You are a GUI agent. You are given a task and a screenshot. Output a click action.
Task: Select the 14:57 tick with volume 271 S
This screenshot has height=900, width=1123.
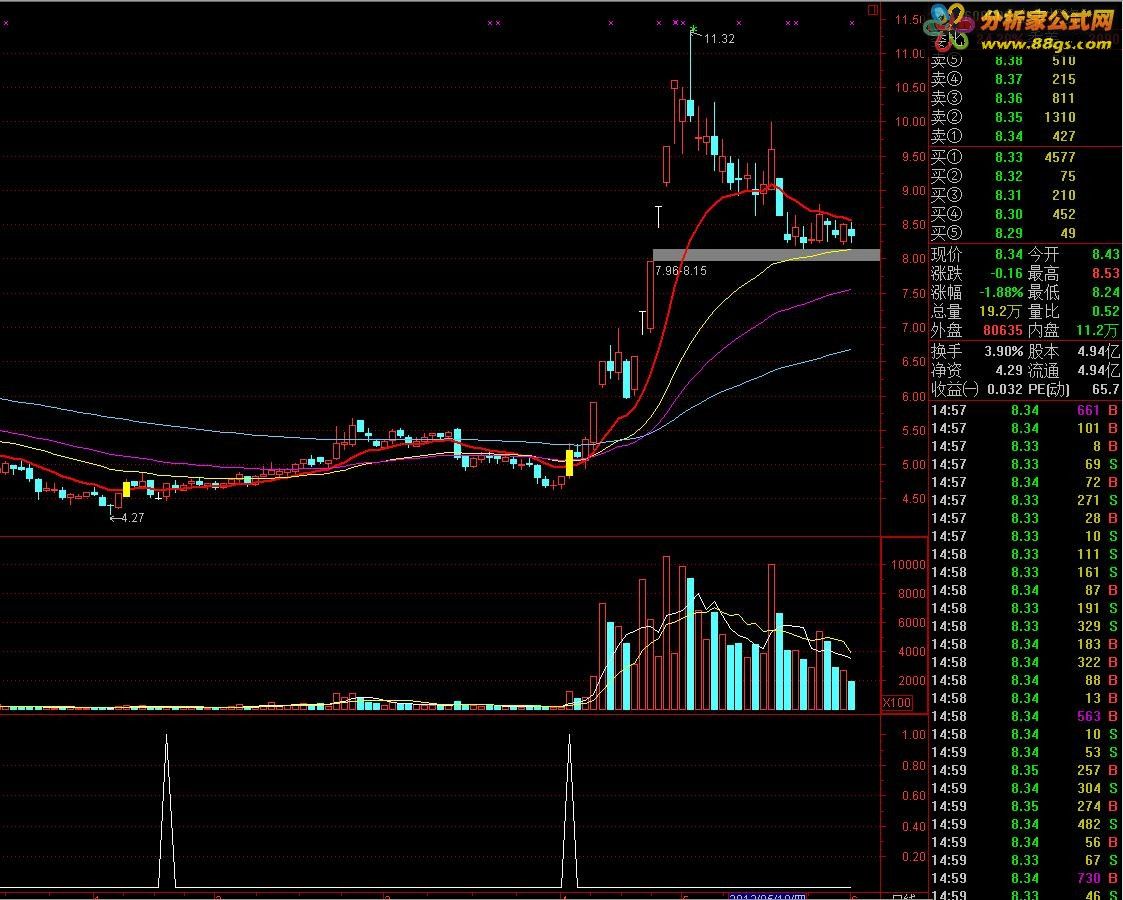[1025, 500]
